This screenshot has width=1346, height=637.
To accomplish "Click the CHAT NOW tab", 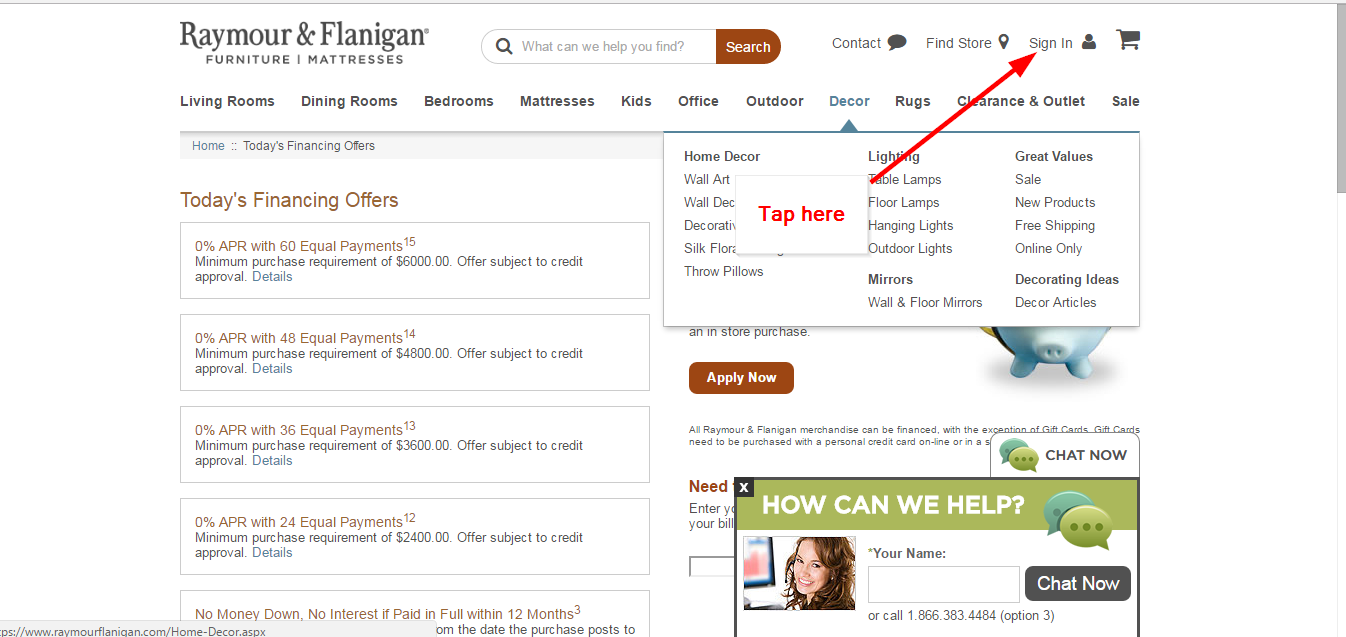I will 1064,455.
